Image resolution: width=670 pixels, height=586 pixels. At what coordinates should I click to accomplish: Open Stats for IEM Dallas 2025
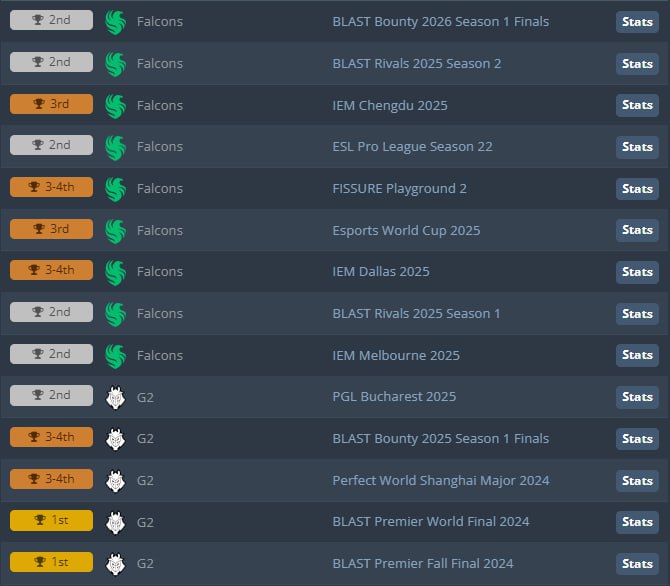tap(637, 272)
